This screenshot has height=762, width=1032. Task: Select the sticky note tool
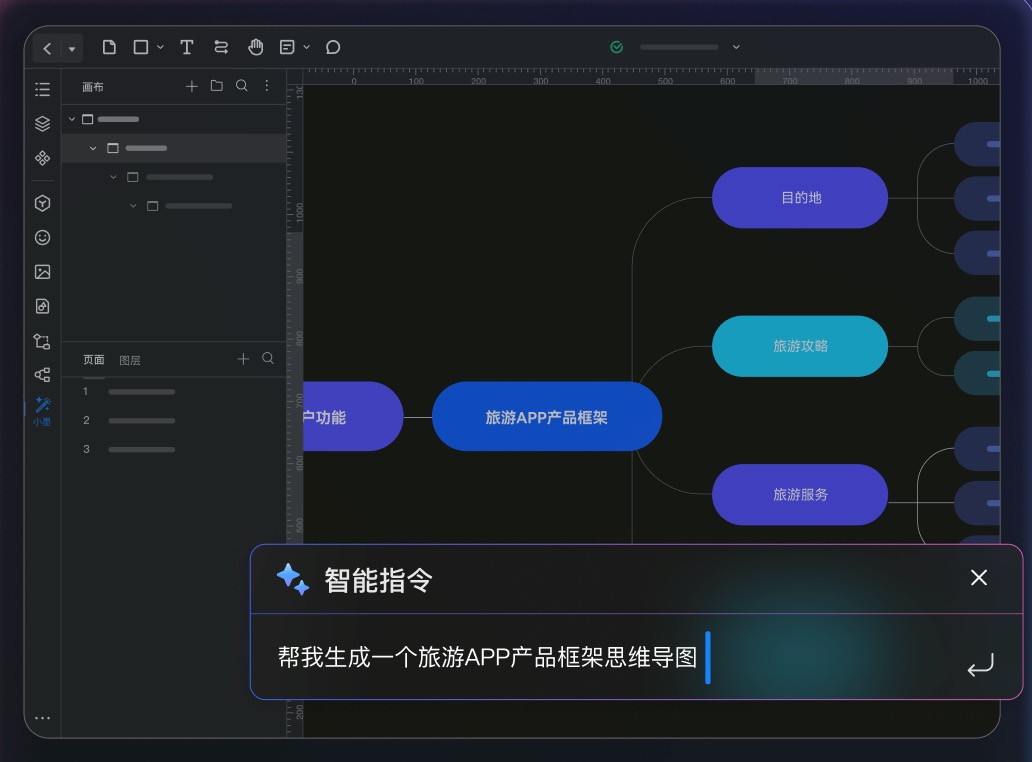tap(287, 47)
